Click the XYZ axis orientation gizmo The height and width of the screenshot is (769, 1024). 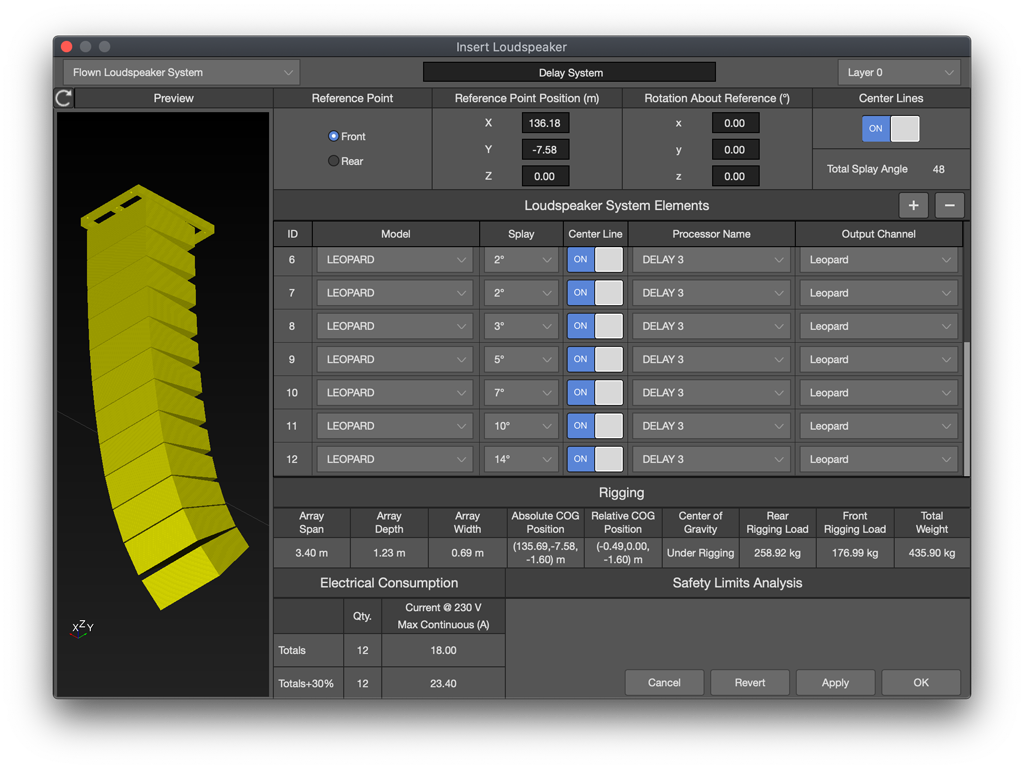pyautogui.click(x=82, y=629)
